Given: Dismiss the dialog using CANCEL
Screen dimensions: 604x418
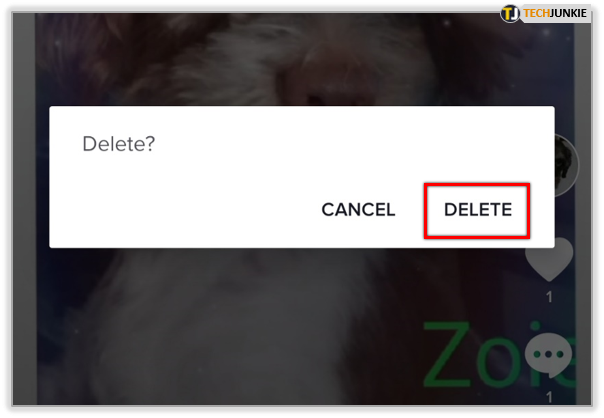Looking at the screenshot, I should pyautogui.click(x=358, y=210).
